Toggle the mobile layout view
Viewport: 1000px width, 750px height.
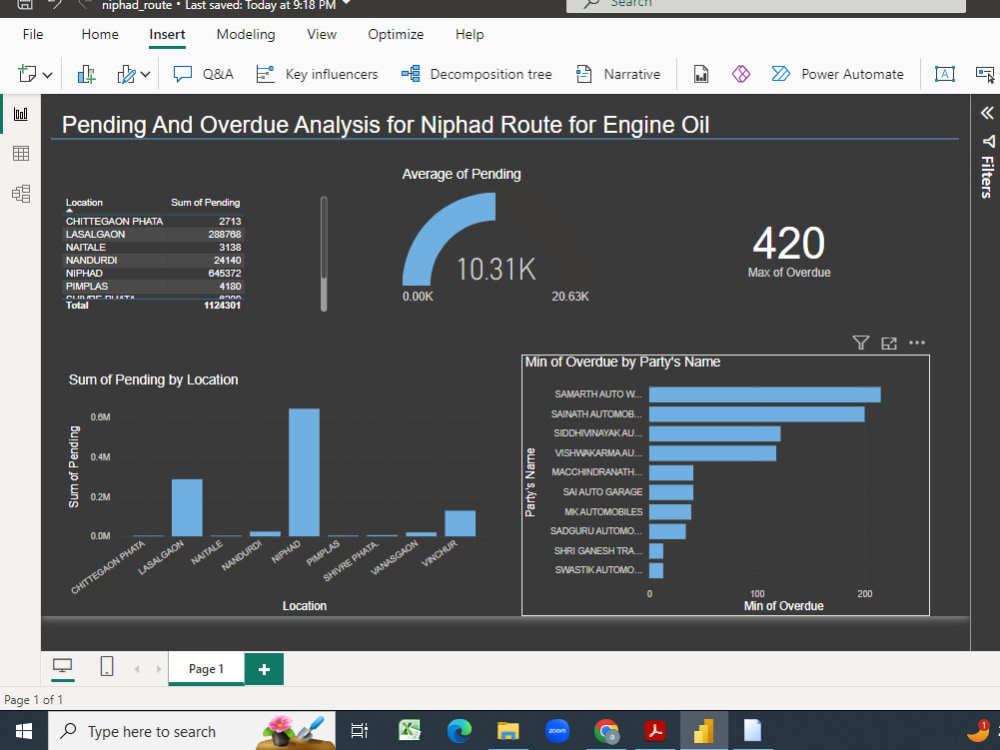106,668
